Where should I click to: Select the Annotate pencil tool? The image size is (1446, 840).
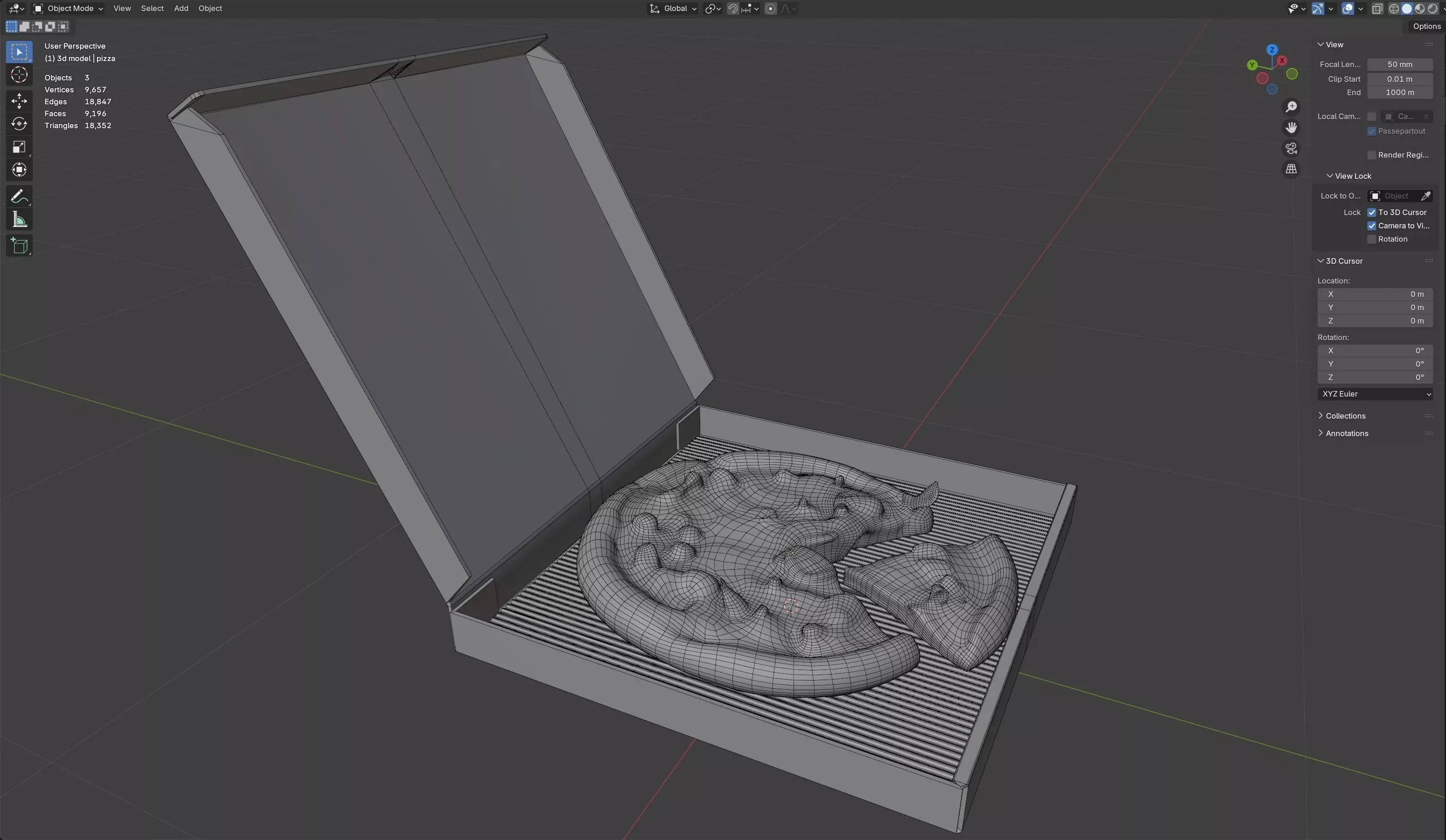(x=19, y=197)
